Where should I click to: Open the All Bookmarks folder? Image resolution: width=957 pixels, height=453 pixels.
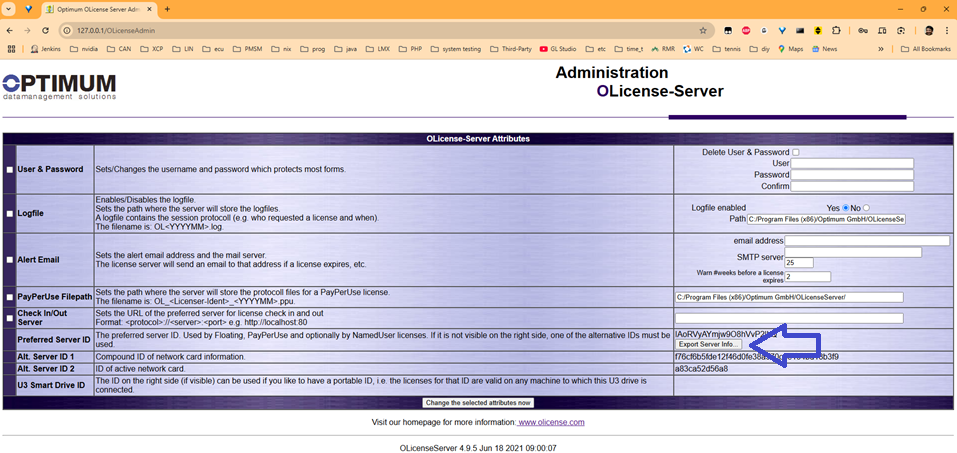[x=926, y=49]
